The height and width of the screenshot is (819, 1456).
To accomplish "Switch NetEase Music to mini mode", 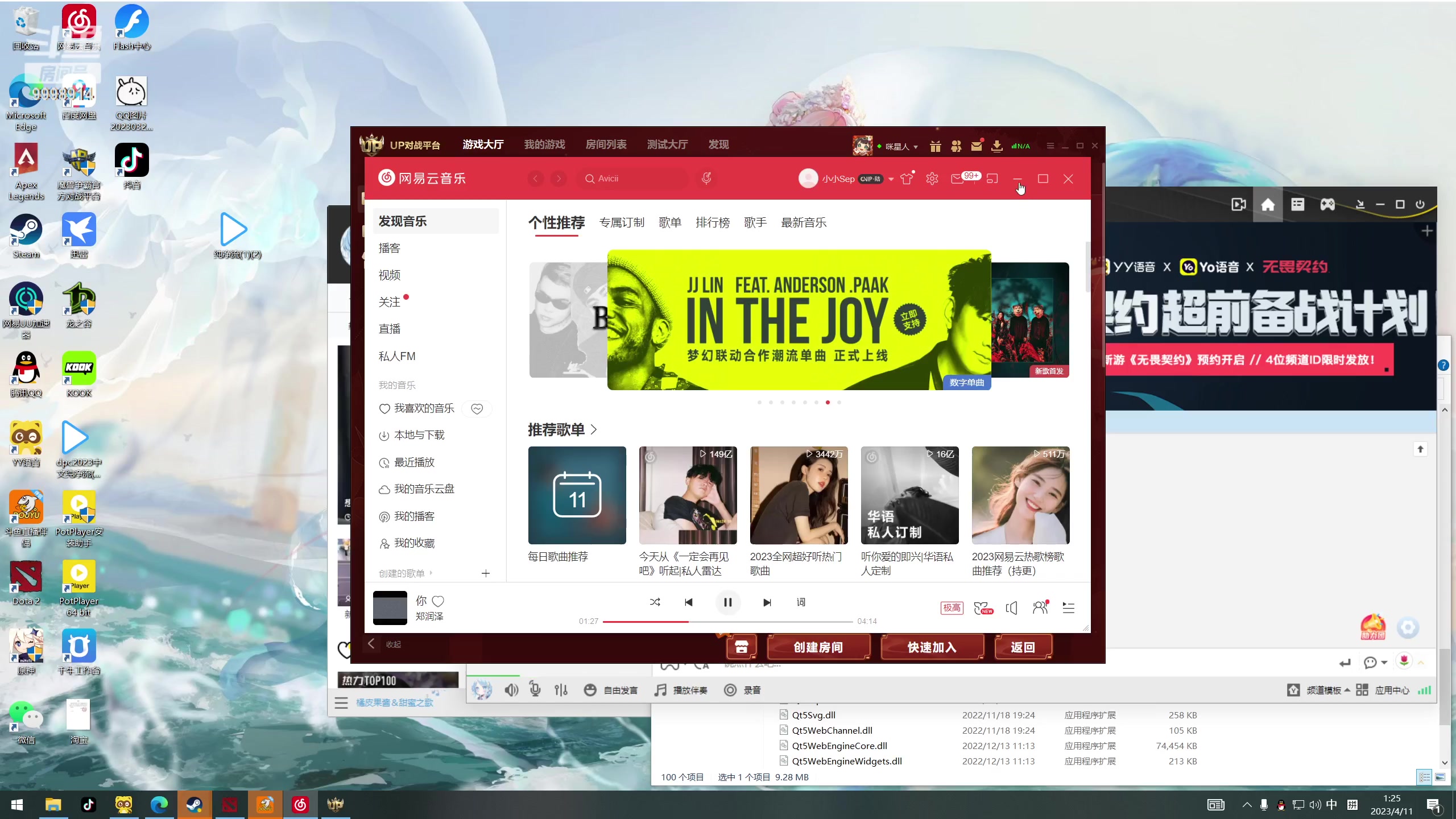I will point(992,179).
